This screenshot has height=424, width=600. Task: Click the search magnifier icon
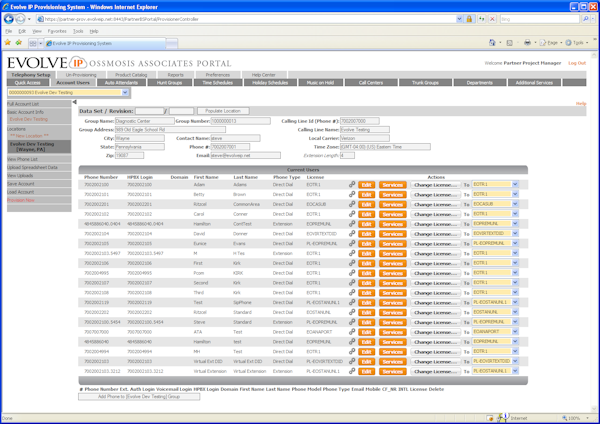coord(585,19)
